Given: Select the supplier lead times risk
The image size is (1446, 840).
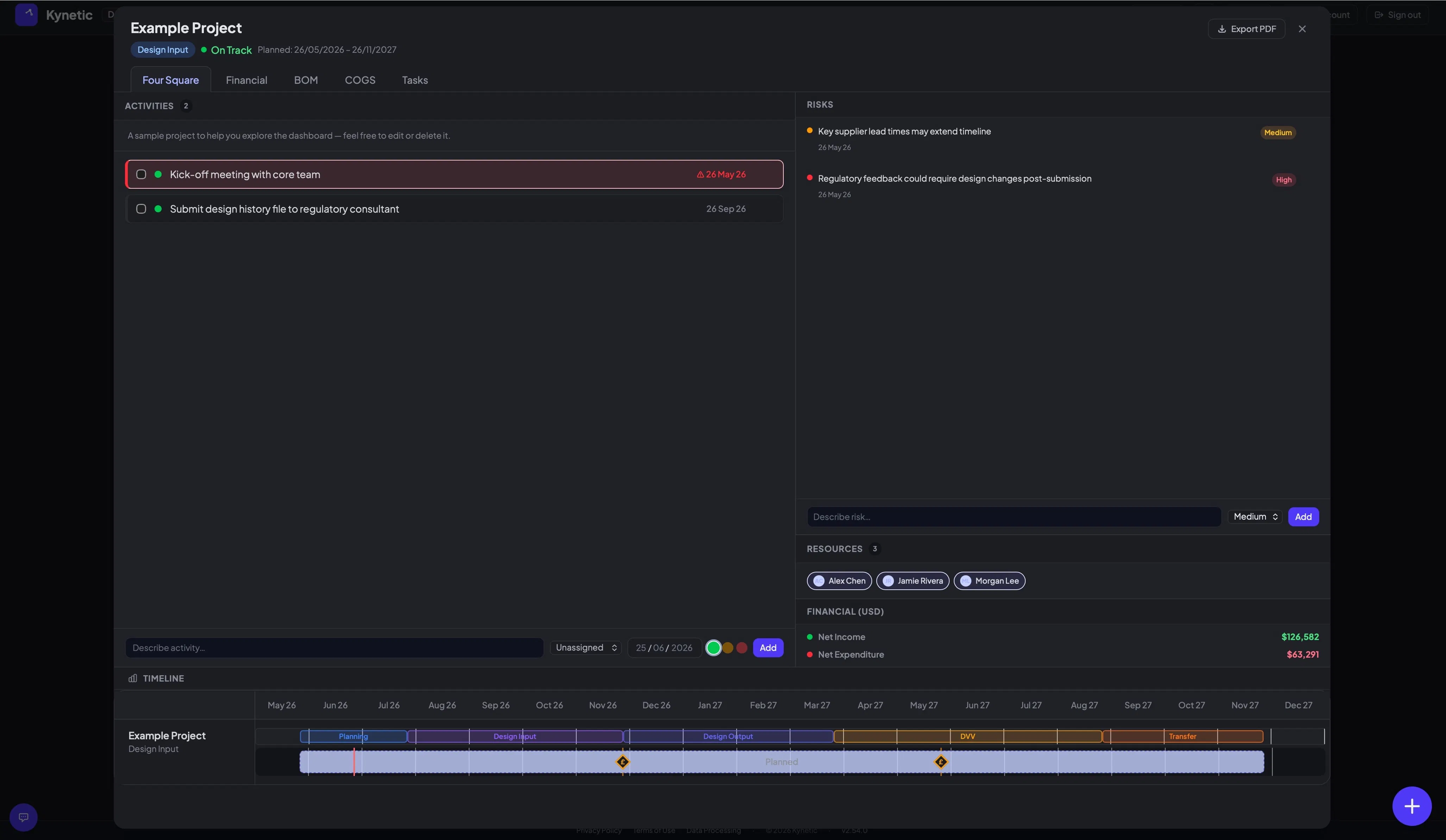Looking at the screenshot, I should (x=904, y=131).
